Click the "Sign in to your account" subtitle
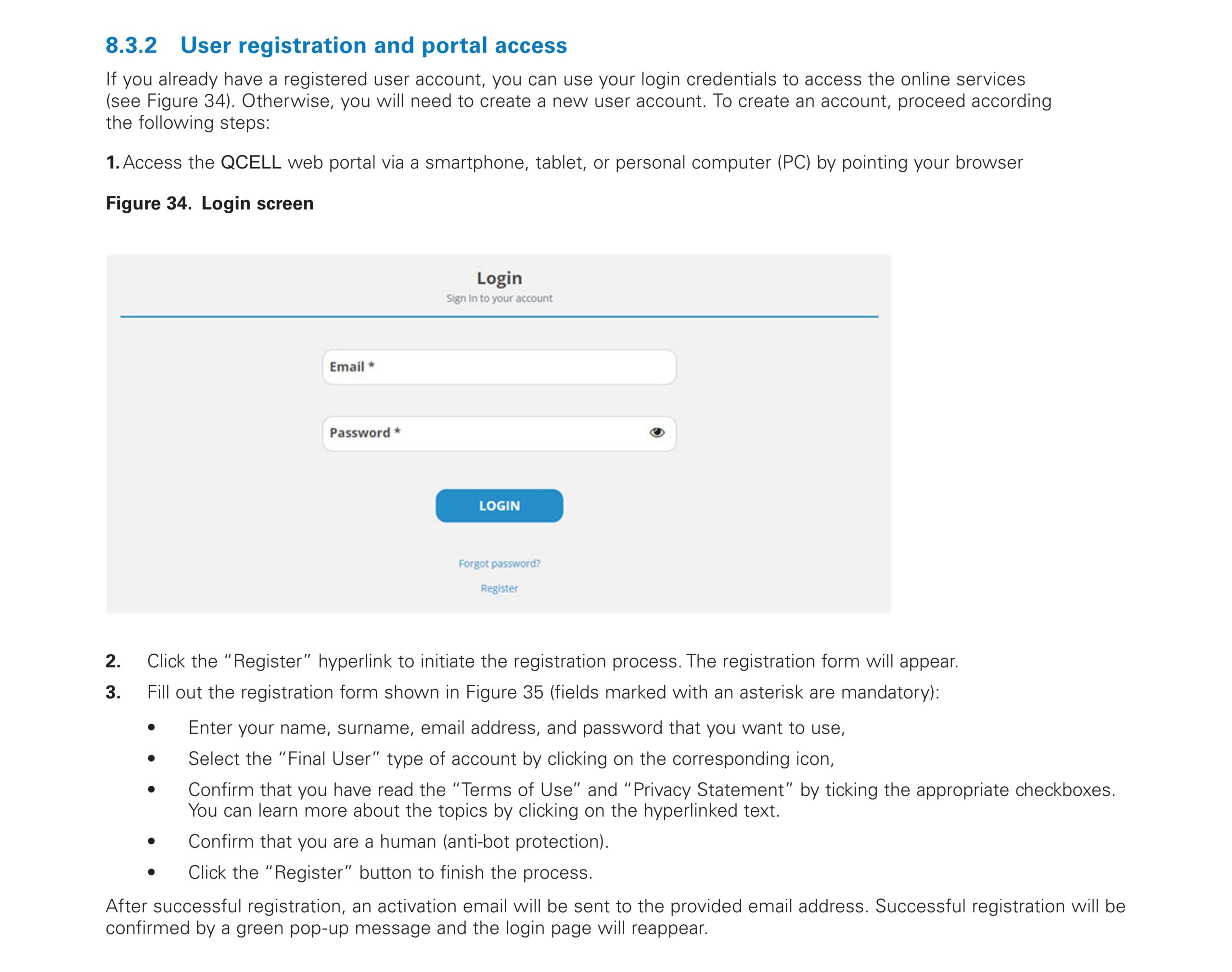The width and height of the screenshot is (1232, 972). 499,298
